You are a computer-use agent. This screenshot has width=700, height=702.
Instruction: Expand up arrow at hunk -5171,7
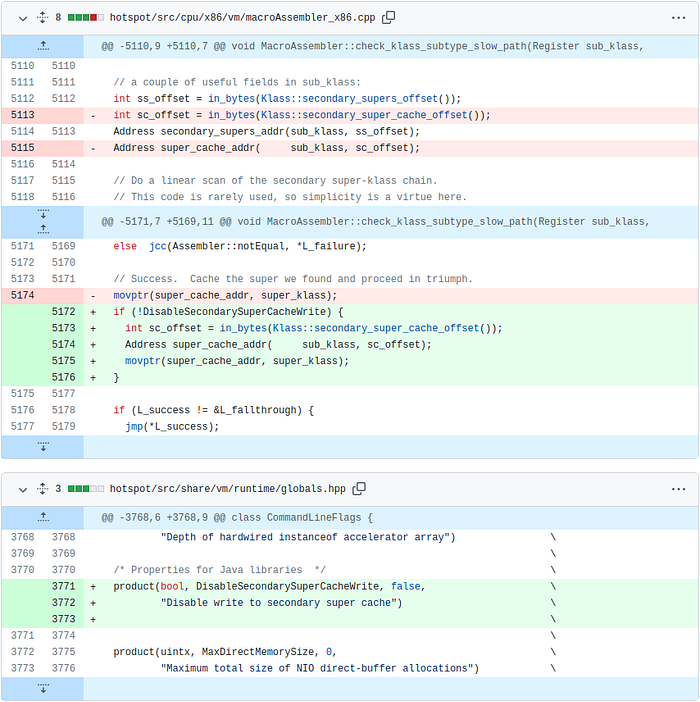[x=43, y=230]
